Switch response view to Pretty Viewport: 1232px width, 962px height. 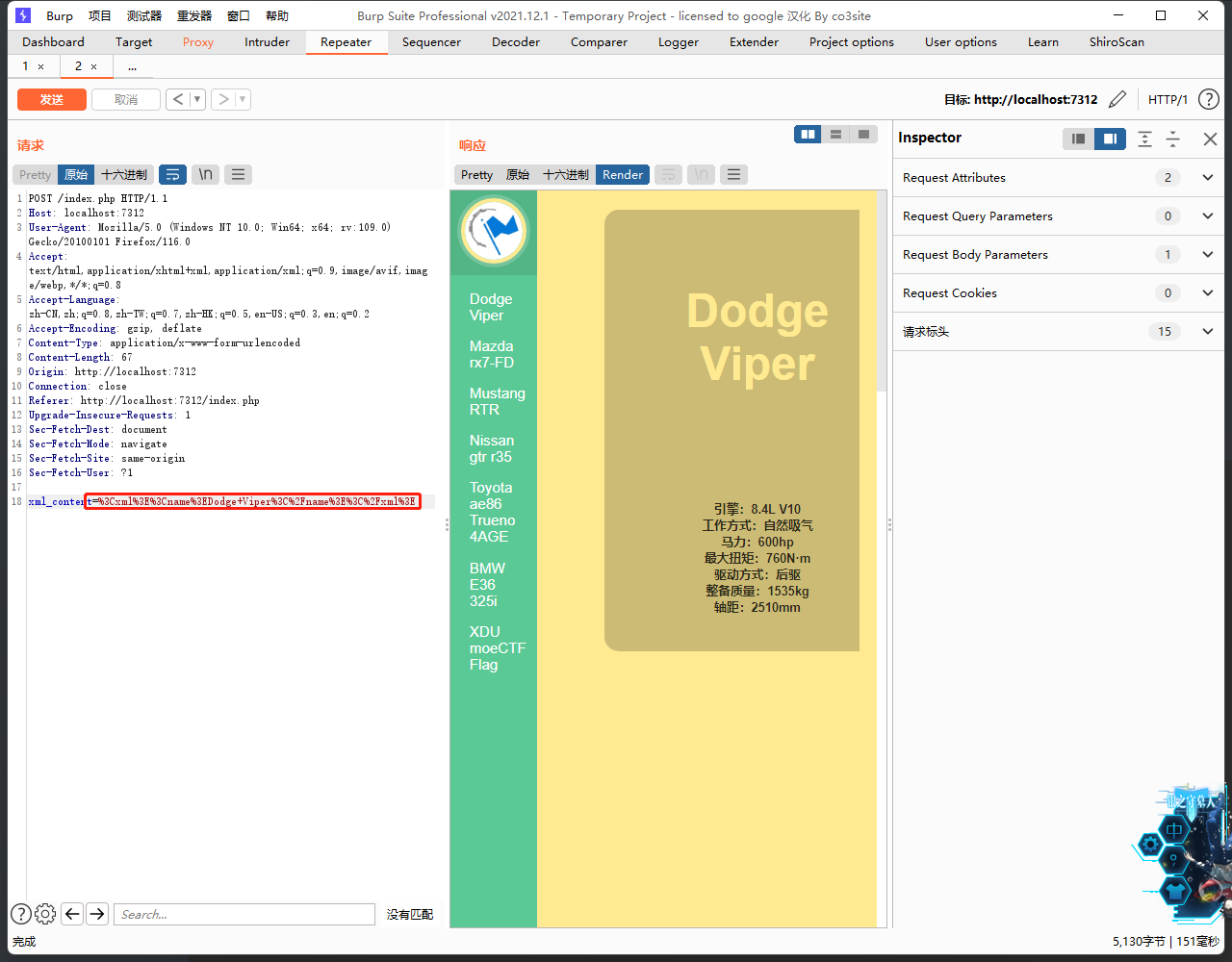(477, 174)
